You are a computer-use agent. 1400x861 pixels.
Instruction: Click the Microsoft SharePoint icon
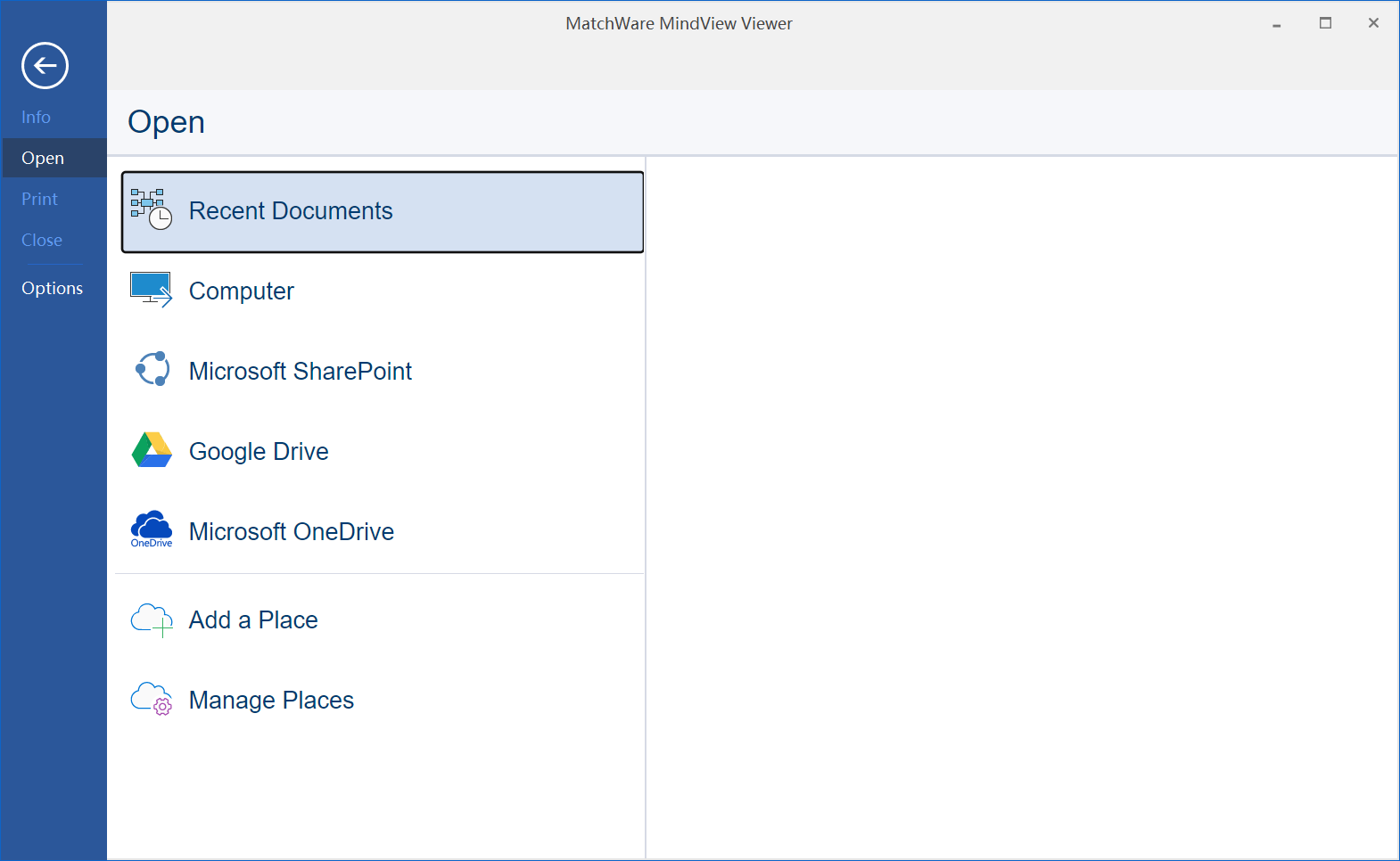point(152,369)
